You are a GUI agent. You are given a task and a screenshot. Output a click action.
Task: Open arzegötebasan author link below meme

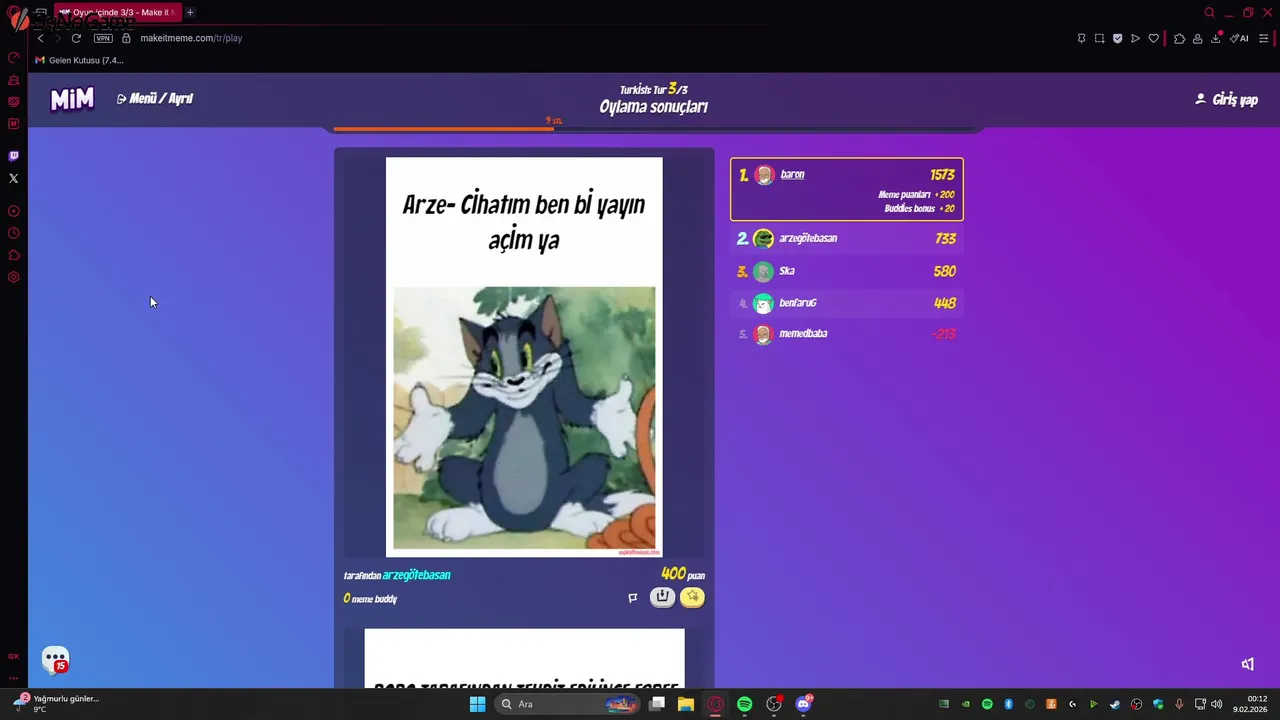pyautogui.click(x=417, y=575)
